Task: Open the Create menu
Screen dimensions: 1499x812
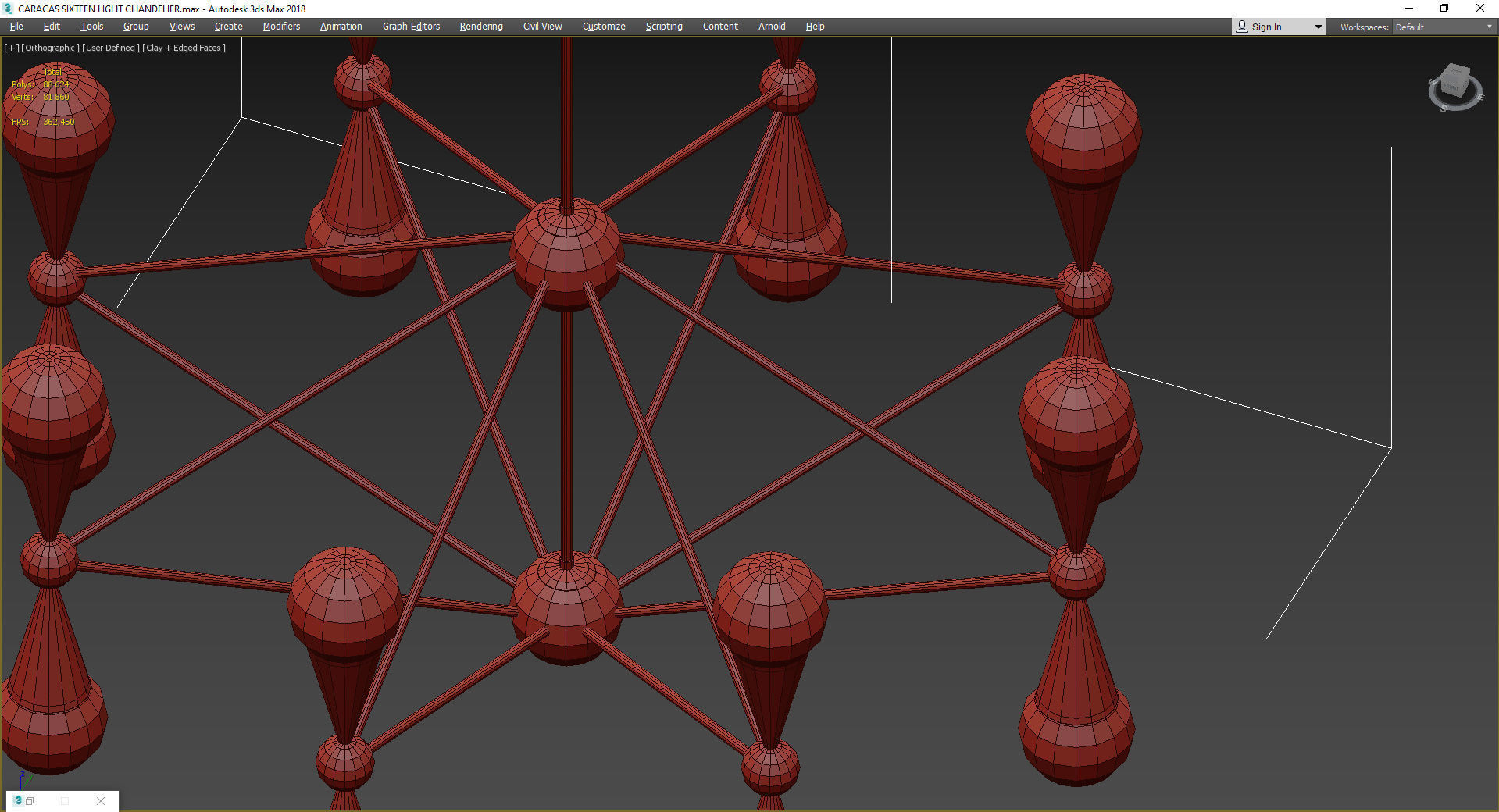Action: 229,27
